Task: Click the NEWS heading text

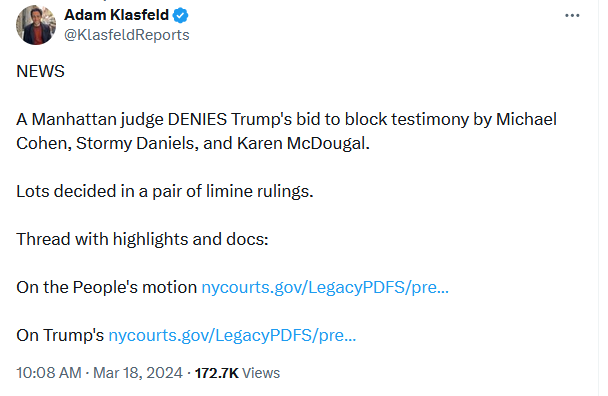Action: pos(40,71)
